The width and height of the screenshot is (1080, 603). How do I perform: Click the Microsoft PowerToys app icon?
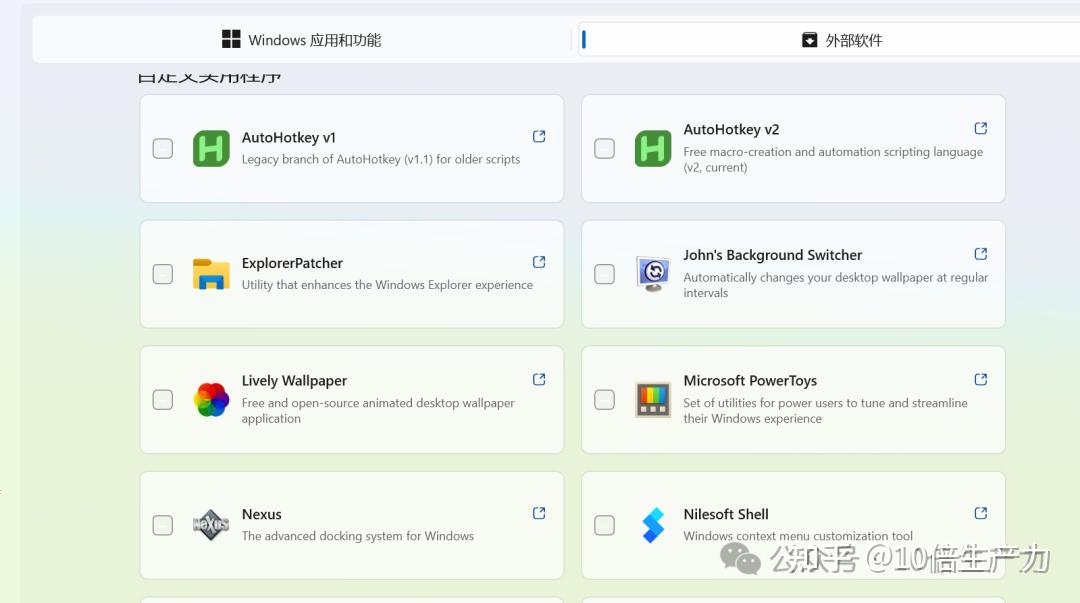click(x=652, y=400)
